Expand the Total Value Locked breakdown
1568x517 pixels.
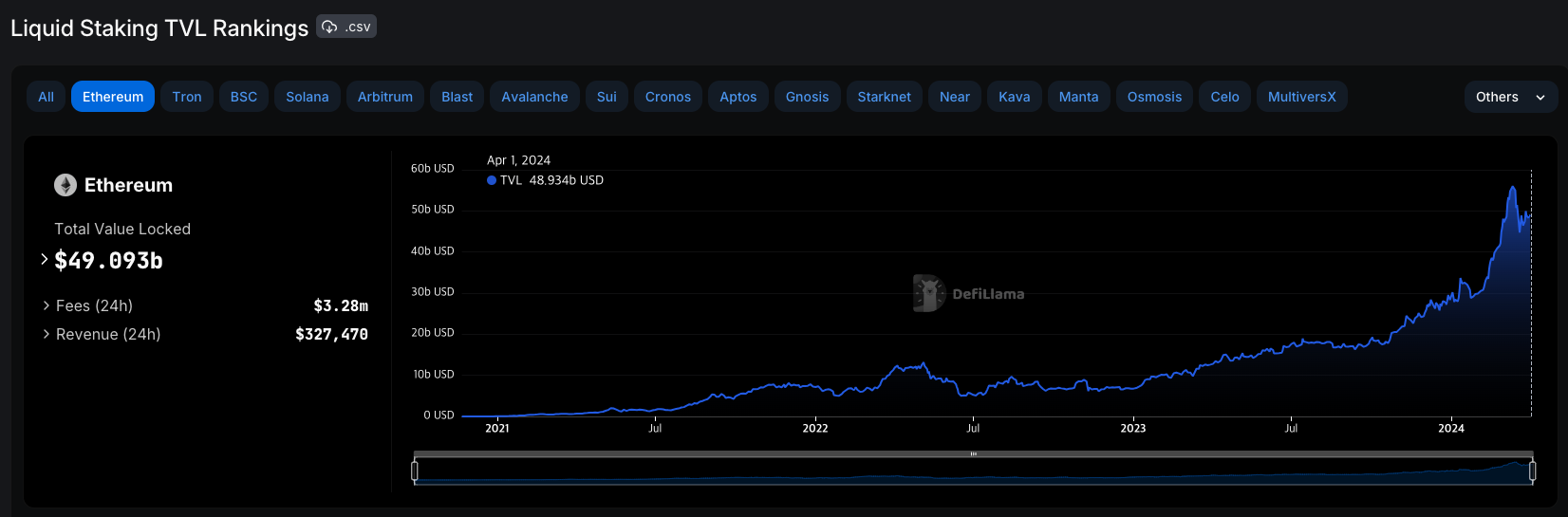pos(45,259)
